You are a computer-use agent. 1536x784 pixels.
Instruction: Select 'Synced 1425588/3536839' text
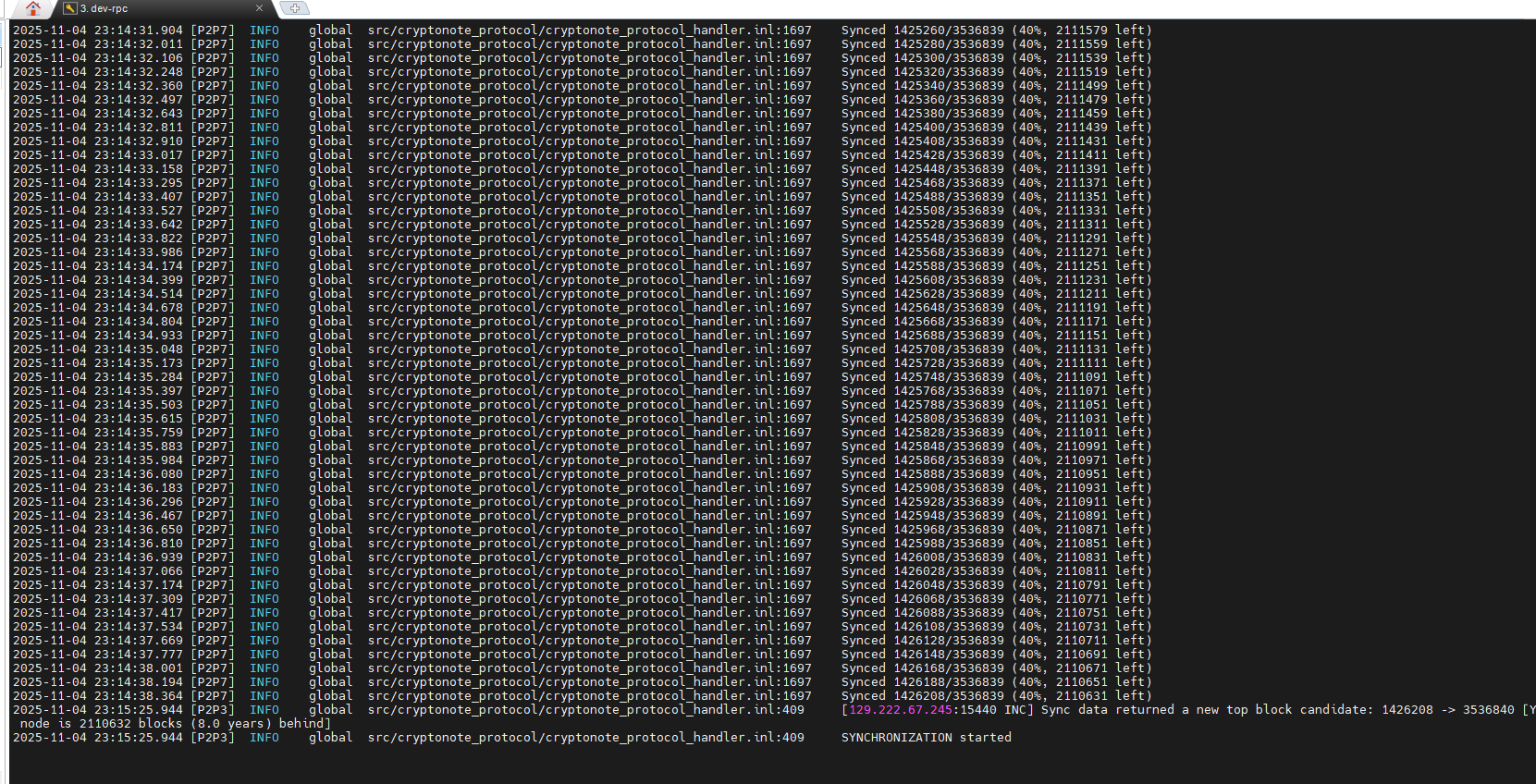[923, 266]
